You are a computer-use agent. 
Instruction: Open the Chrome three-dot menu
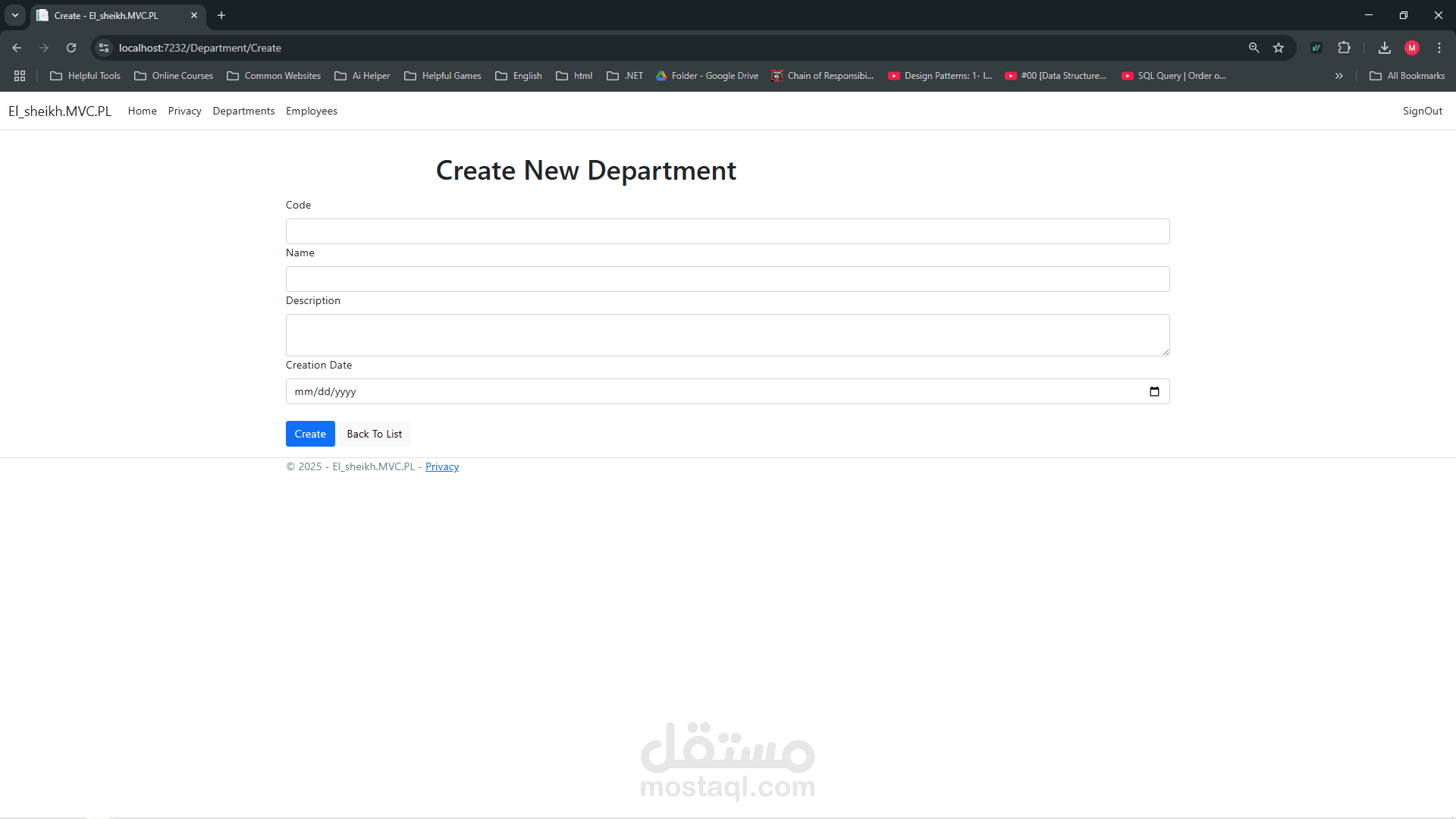(x=1439, y=48)
